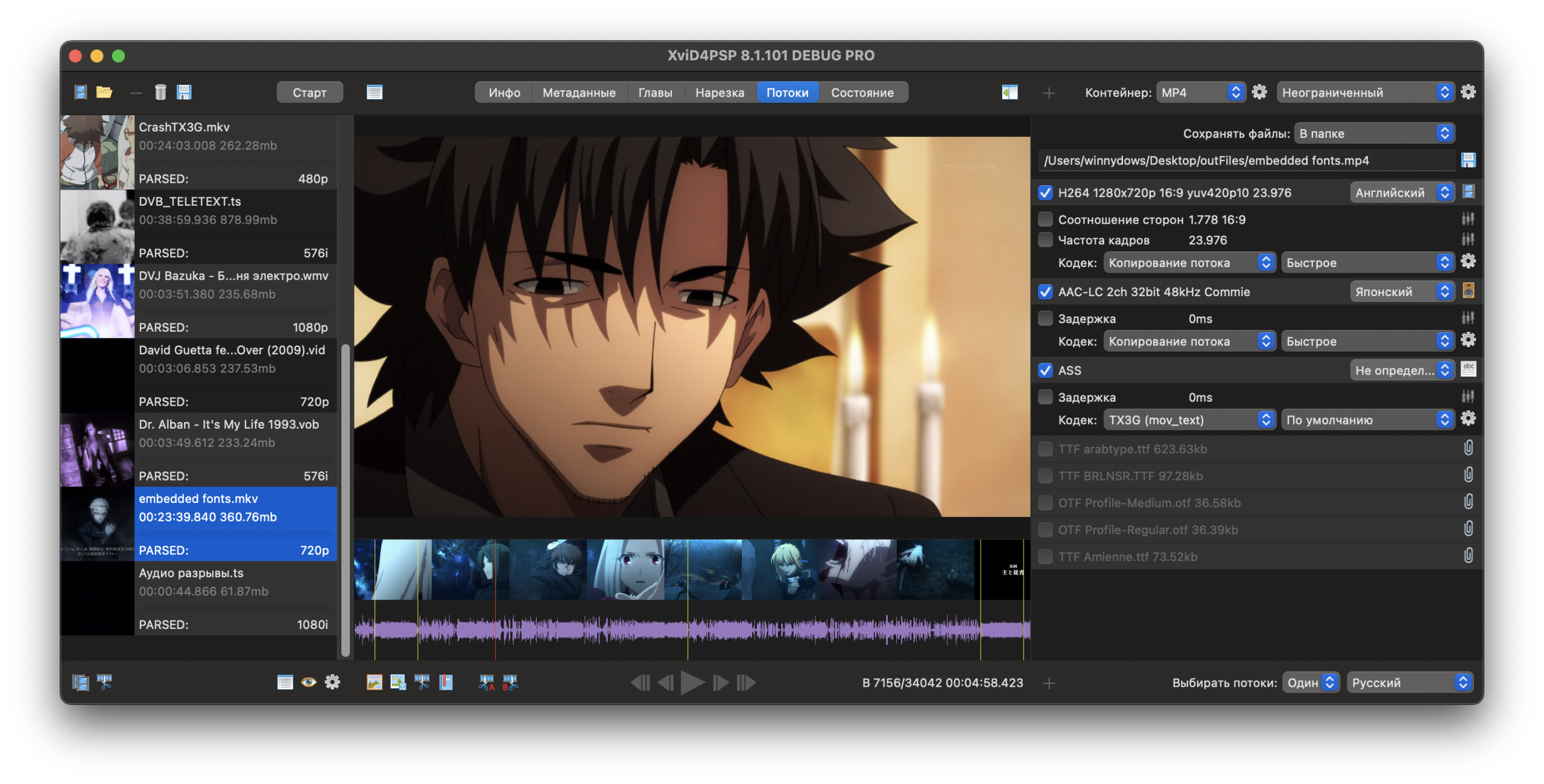Uncheck the ASS subtitle stream checkbox
The image size is (1544, 784).
(x=1045, y=370)
